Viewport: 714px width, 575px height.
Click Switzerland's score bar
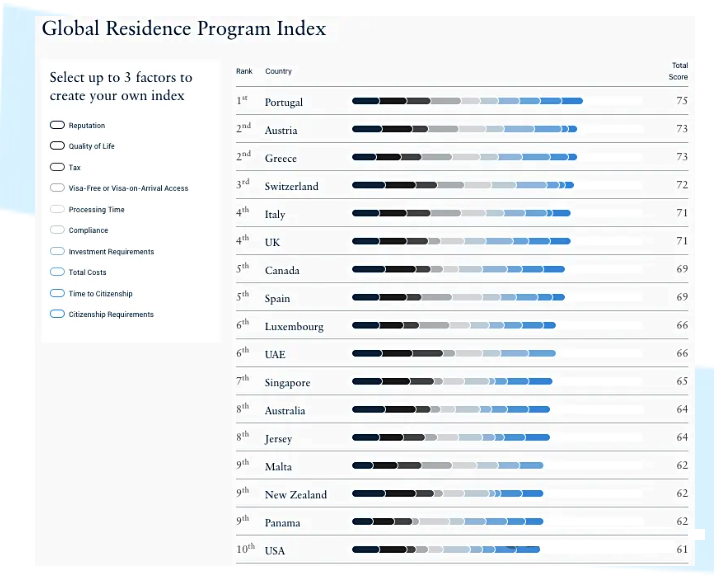tap(463, 185)
